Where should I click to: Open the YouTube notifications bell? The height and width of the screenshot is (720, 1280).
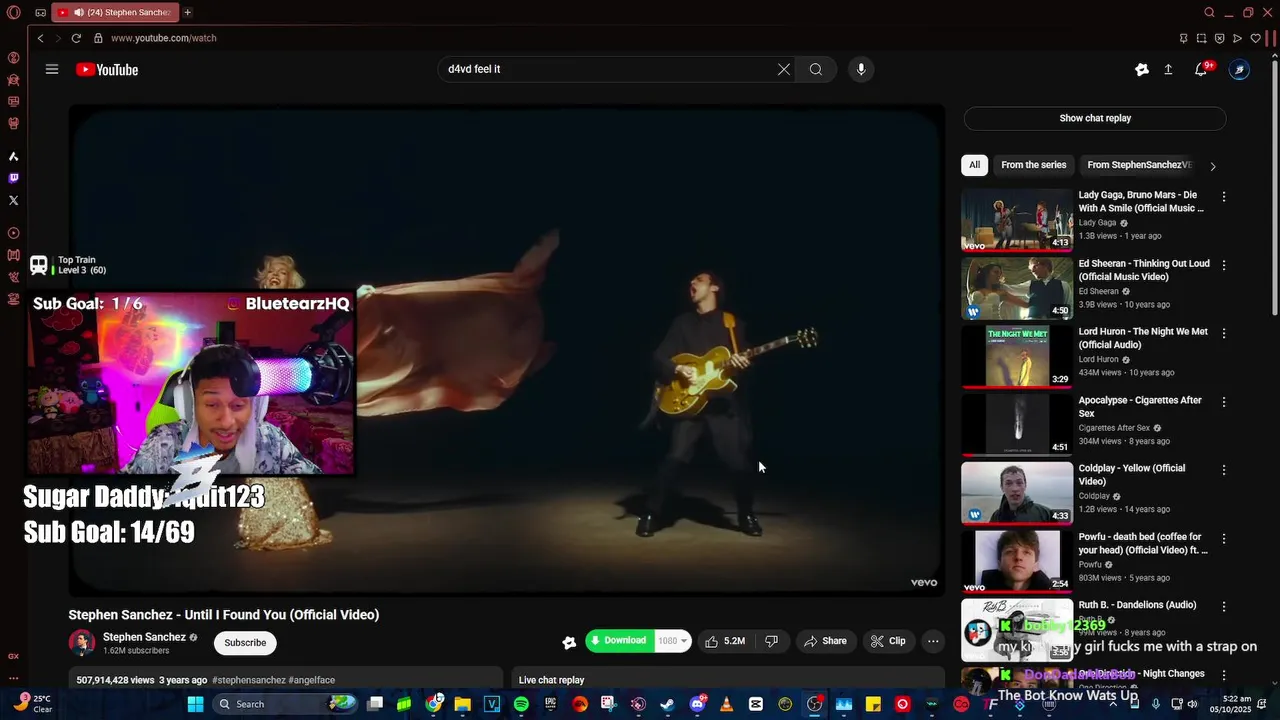pos(1201,69)
